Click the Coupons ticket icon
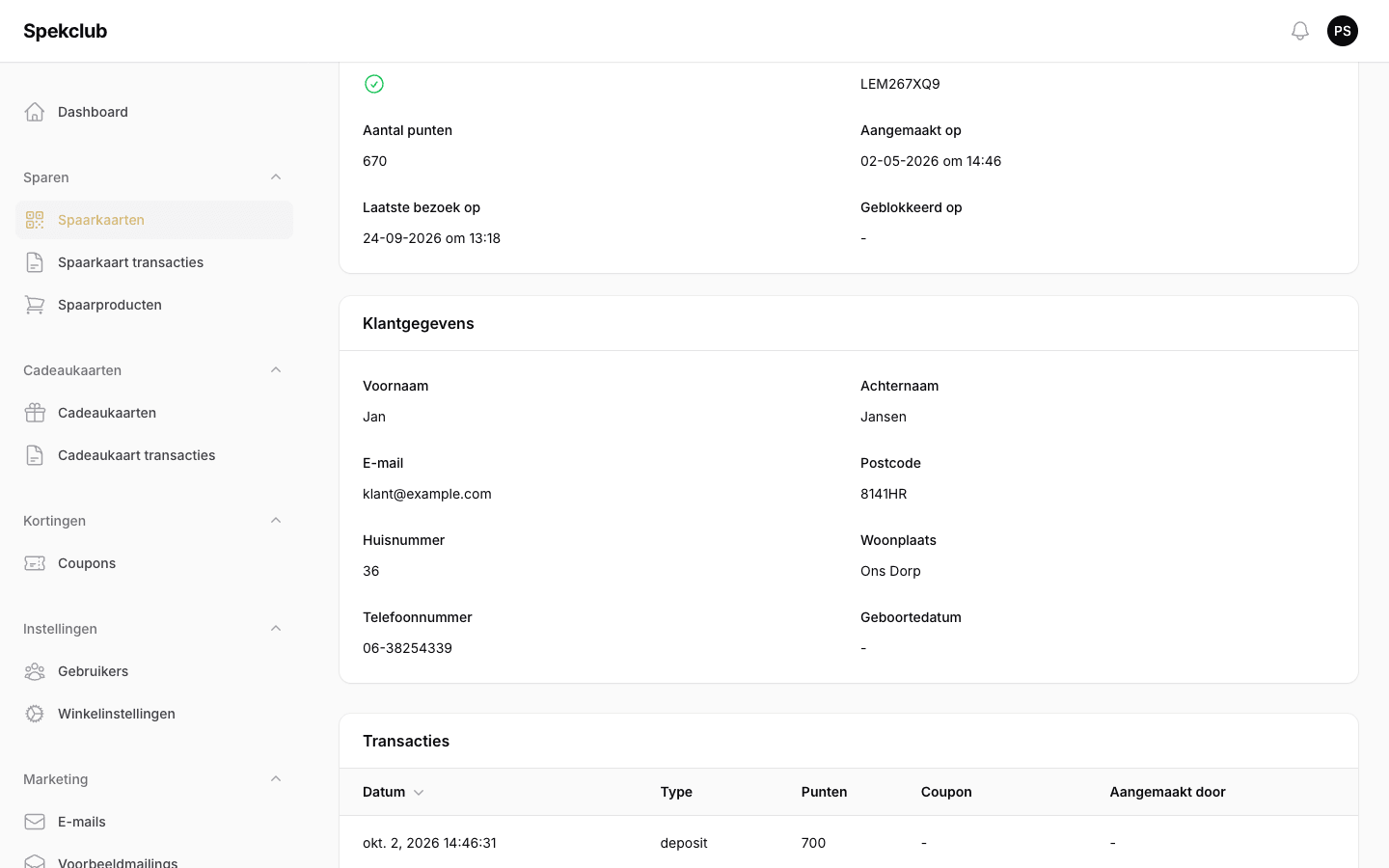The width and height of the screenshot is (1389, 868). point(35,563)
